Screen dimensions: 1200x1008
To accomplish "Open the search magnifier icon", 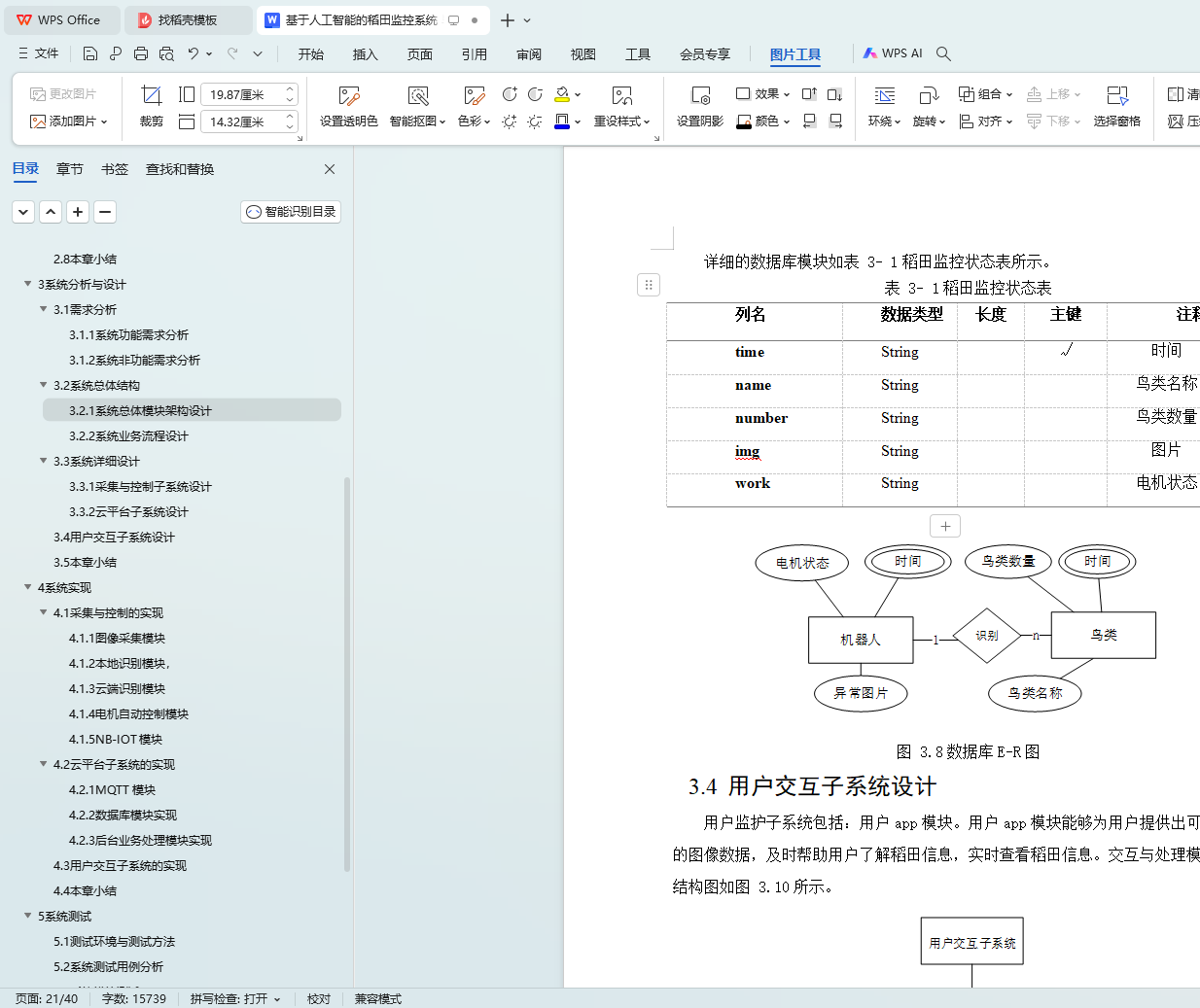I will (x=943, y=53).
